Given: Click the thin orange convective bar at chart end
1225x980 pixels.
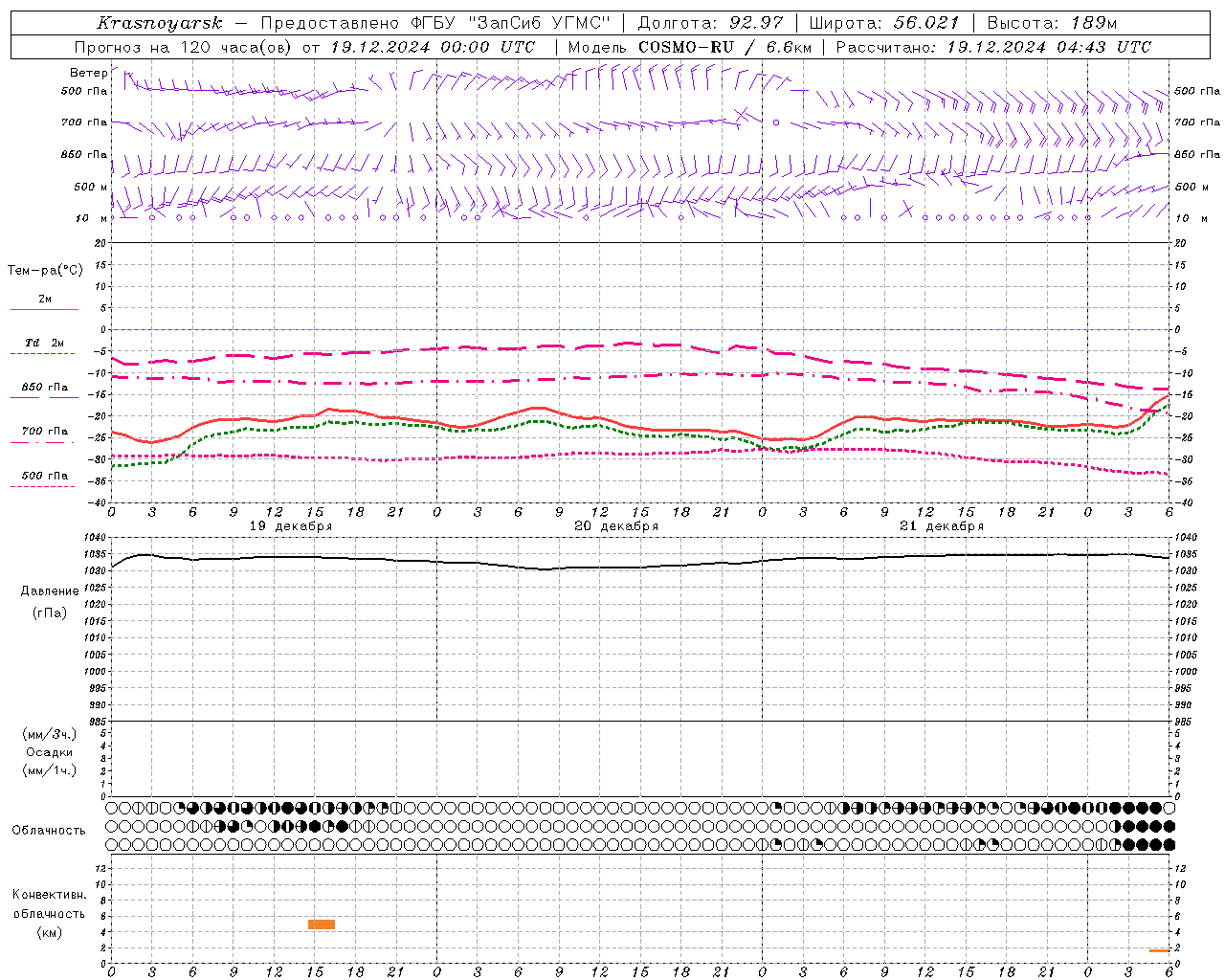Looking at the screenshot, I should pyautogui.click(x=1160, y=950).
